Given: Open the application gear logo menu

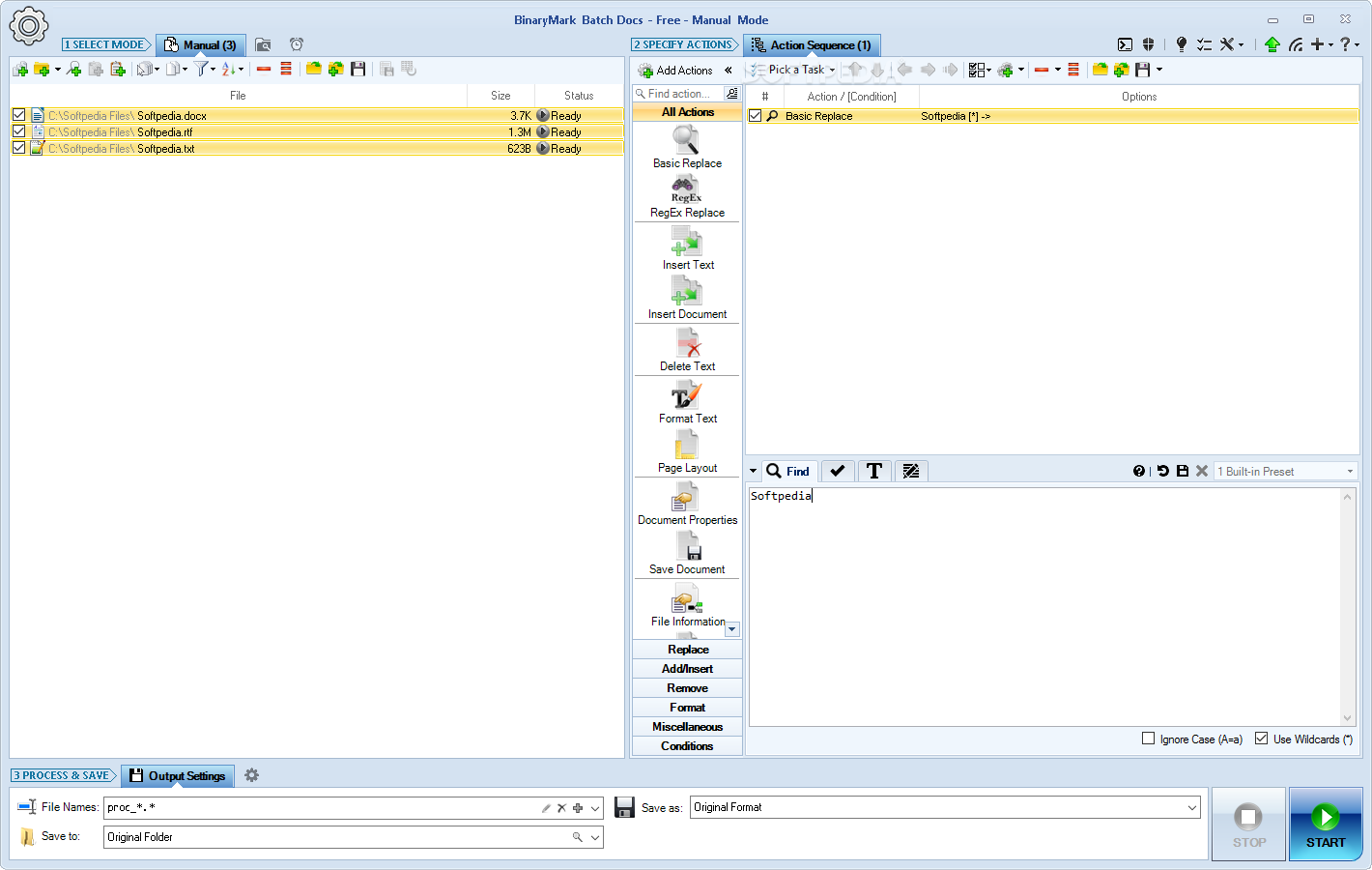Looking at the screenshot, I should 28,26.
